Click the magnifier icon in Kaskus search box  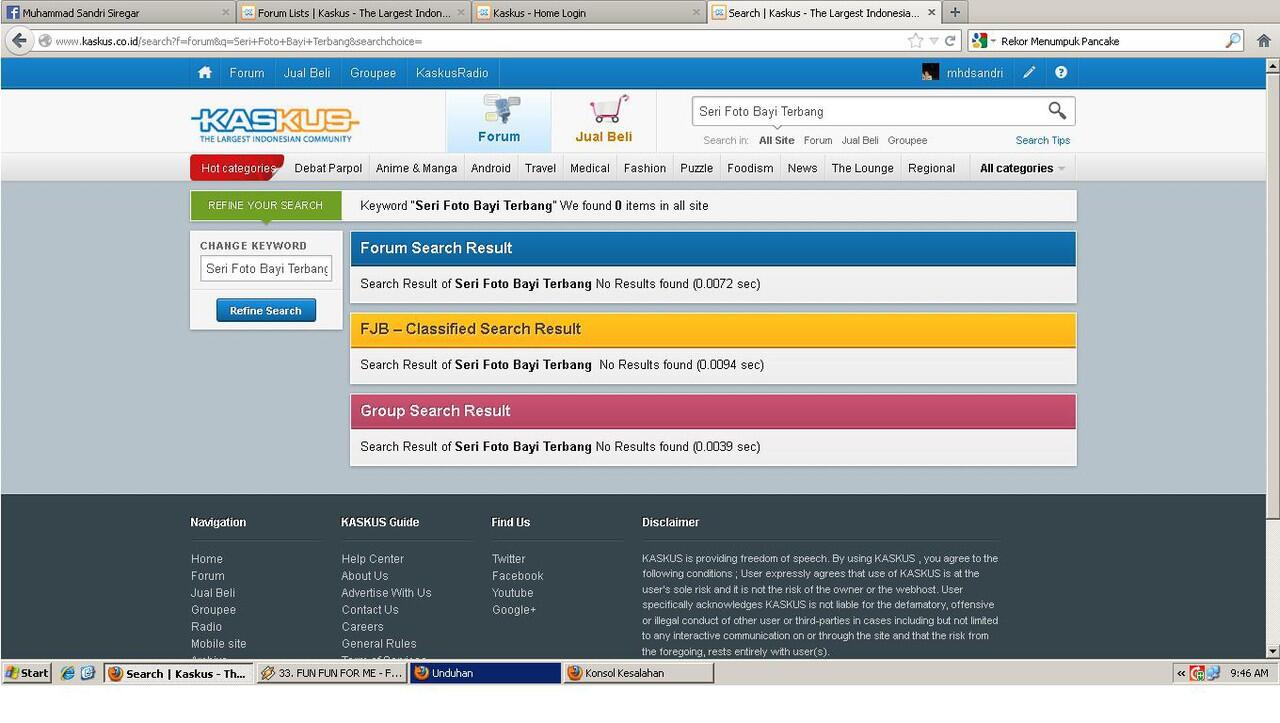point(1057,111)
